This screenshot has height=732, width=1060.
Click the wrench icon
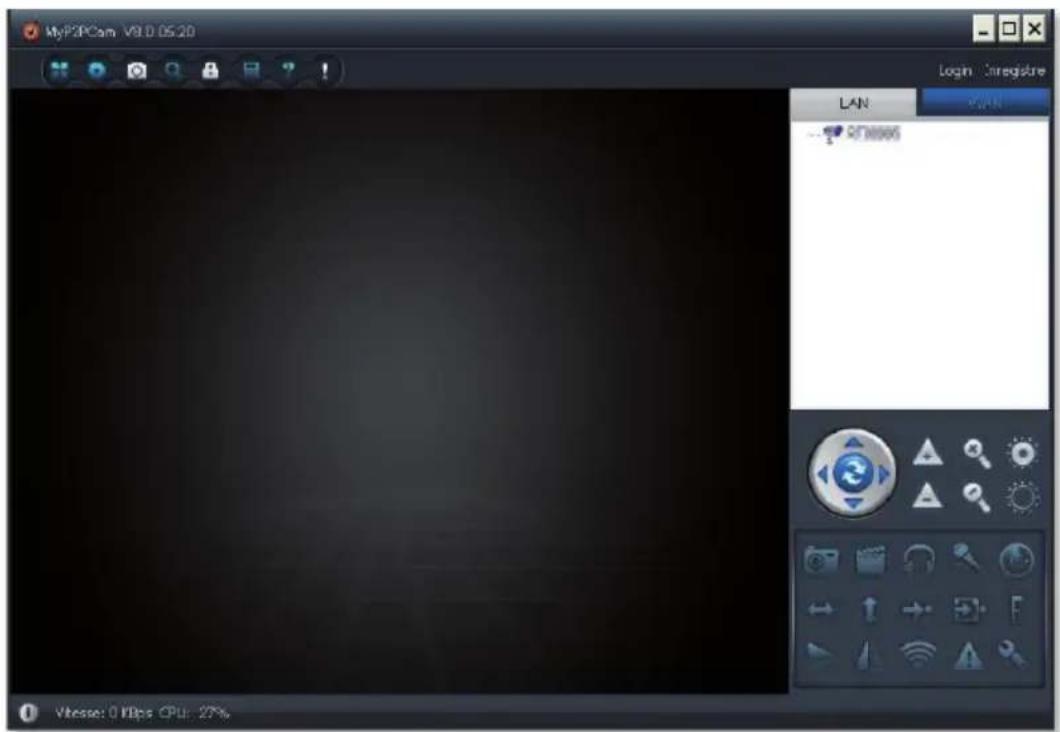coord(1012,653)
